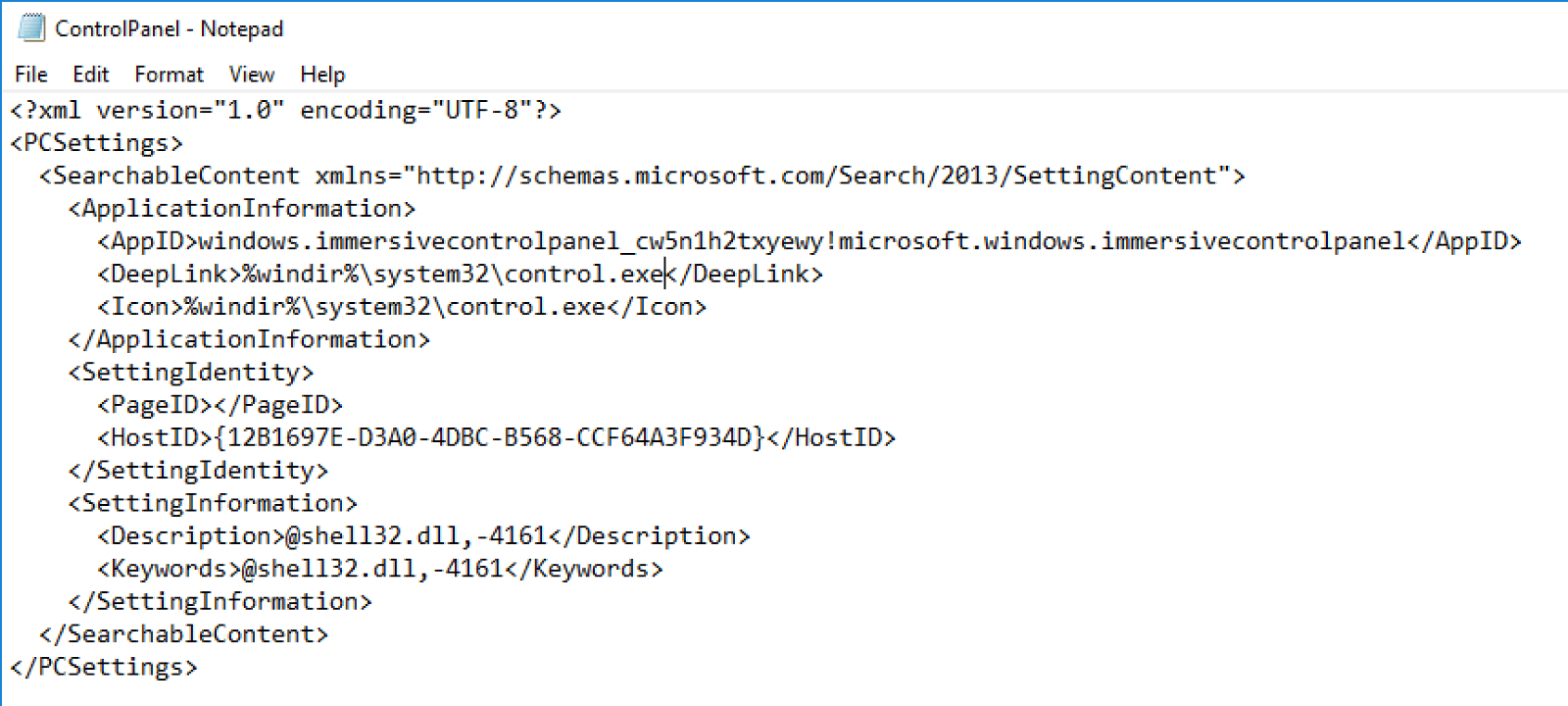This screenshot has height=706, width=1568.
Task: Open the File menu
Action: coord(30,75)
